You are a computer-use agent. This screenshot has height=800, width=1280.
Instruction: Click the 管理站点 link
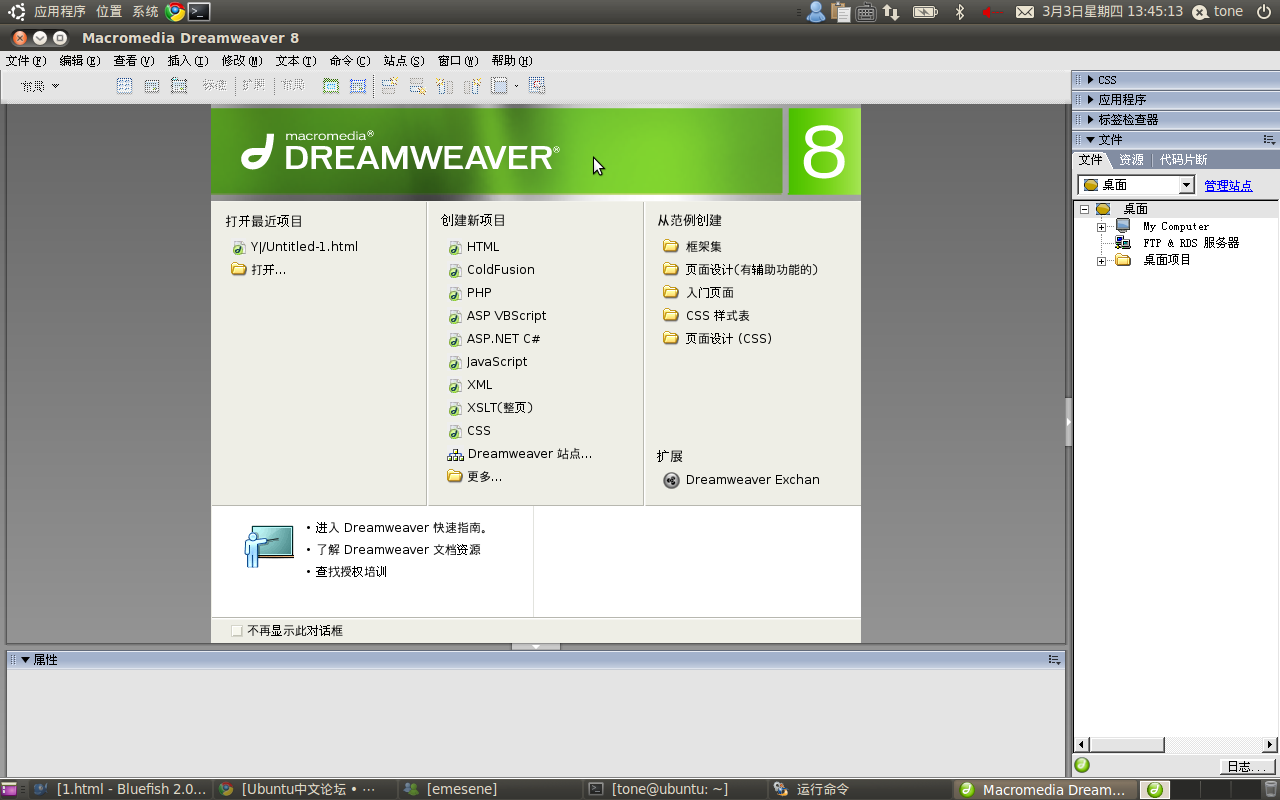(1228, 185)
